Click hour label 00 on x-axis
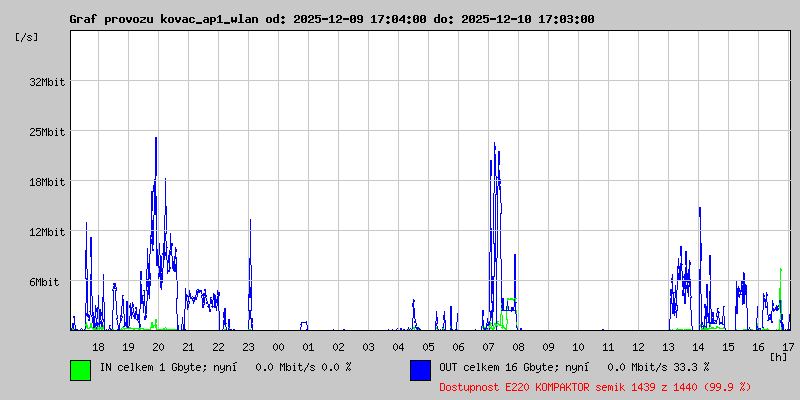Viewport: 800px width, 400px height. click(279, 347)
